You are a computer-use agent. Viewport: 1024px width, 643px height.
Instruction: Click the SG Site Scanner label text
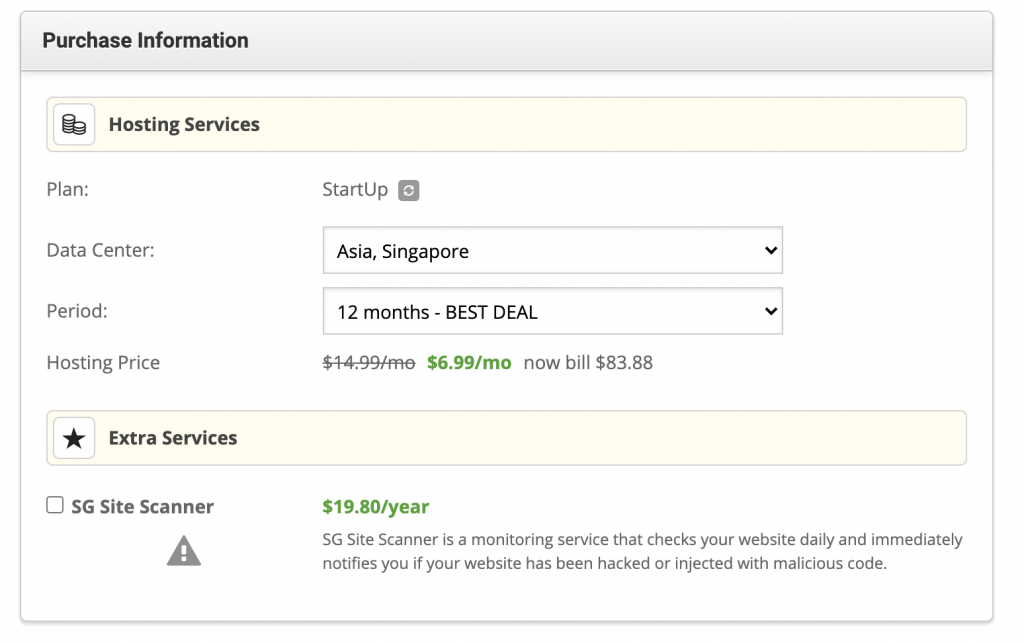[x=142, y=507]
